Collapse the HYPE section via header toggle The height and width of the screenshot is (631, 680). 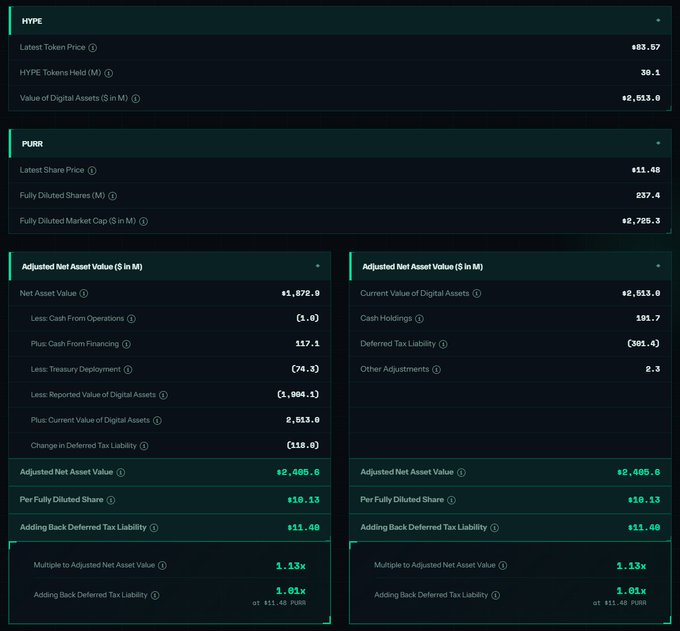click(x=658, y=20)
